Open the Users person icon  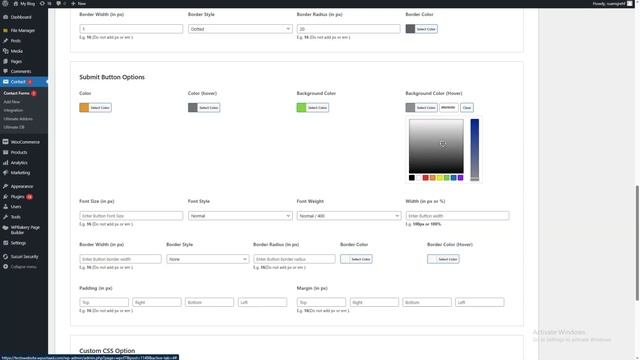pyautogui.click(x=5, y=207)
